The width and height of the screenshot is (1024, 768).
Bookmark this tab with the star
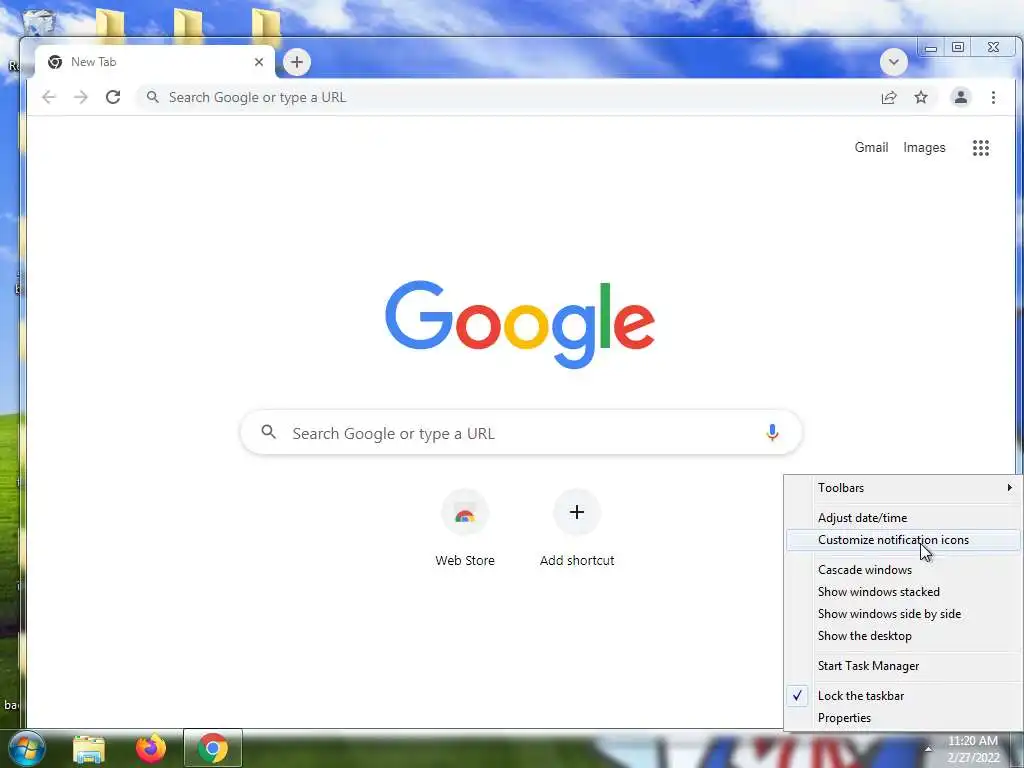point(921,97)
